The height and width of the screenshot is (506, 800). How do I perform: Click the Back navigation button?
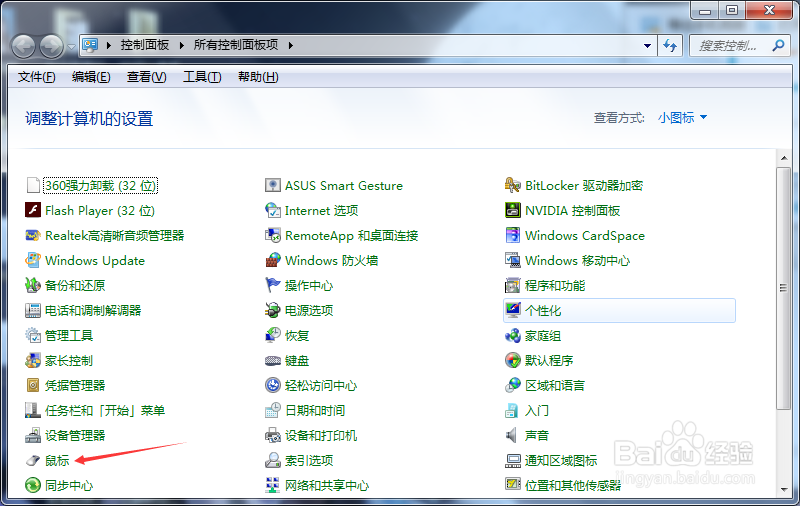(23, 46)
